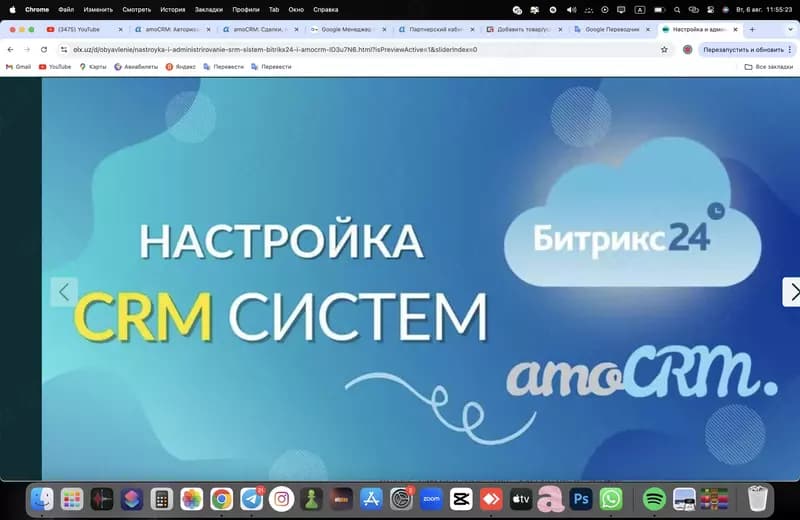This screenshot has width=800, height=520.
Task: Bookmark this page with the star icon
Action: (x=664, y=49)
